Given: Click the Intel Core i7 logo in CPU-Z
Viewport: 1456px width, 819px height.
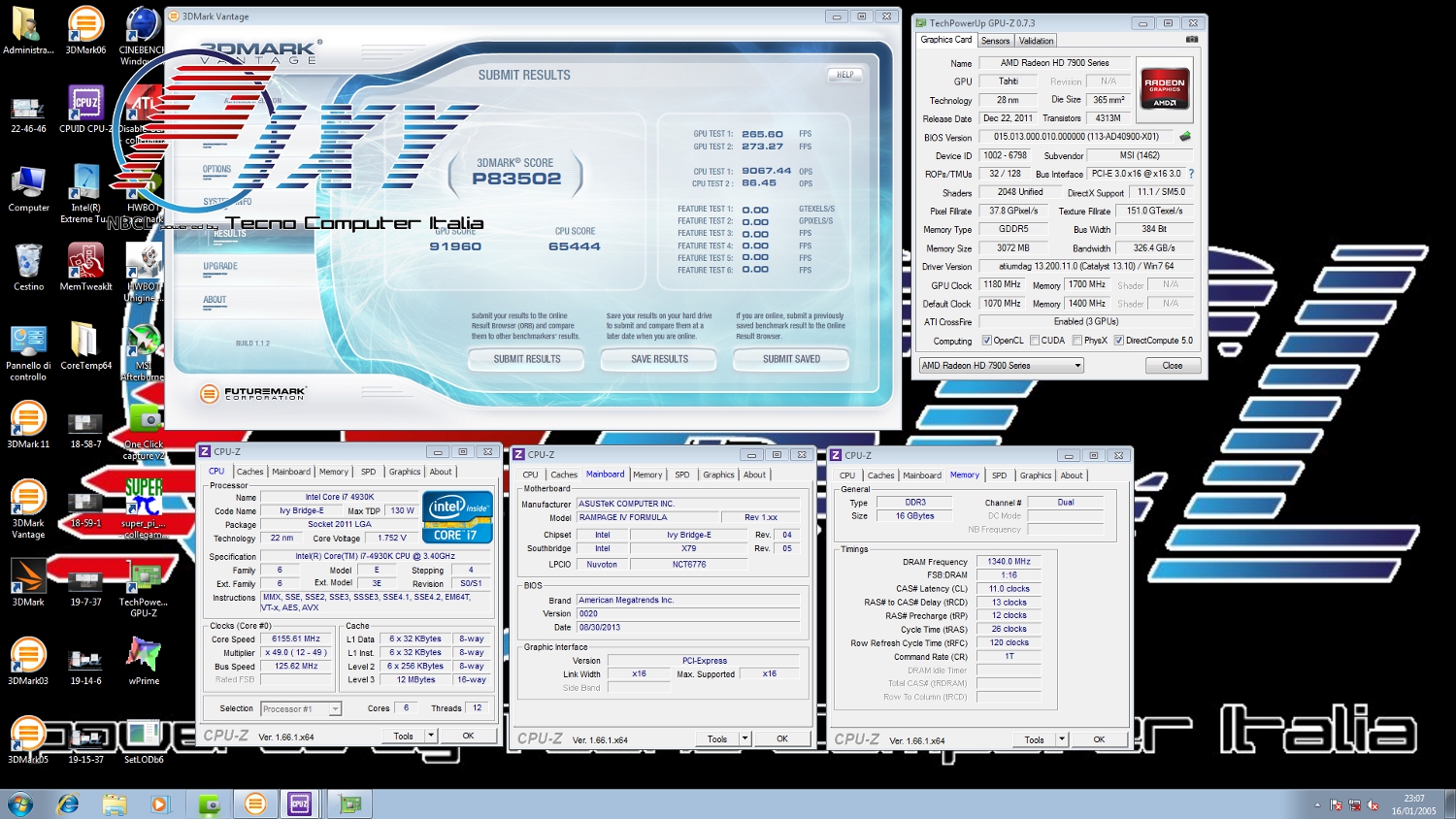Looking at the screenshot, I should pyautogui.click(x=457, y=516).
